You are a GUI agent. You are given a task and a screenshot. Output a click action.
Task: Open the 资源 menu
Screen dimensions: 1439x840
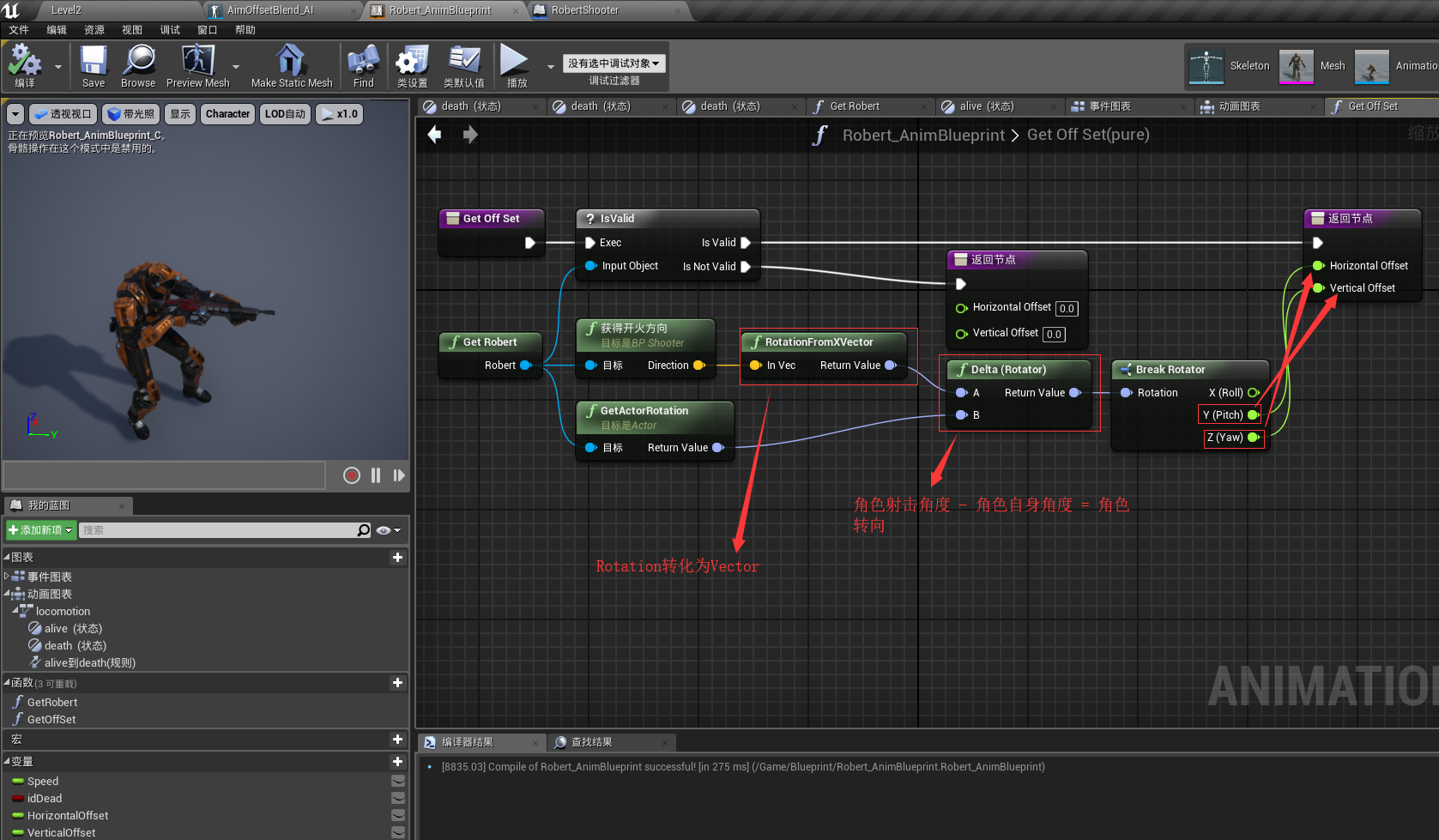pyautogui.click(x=94, y=30)
